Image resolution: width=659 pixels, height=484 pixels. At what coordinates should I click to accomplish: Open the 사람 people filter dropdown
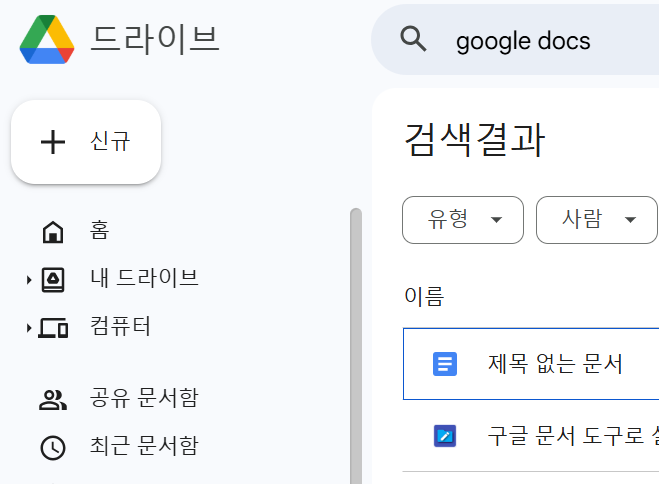tap(597, 220)
